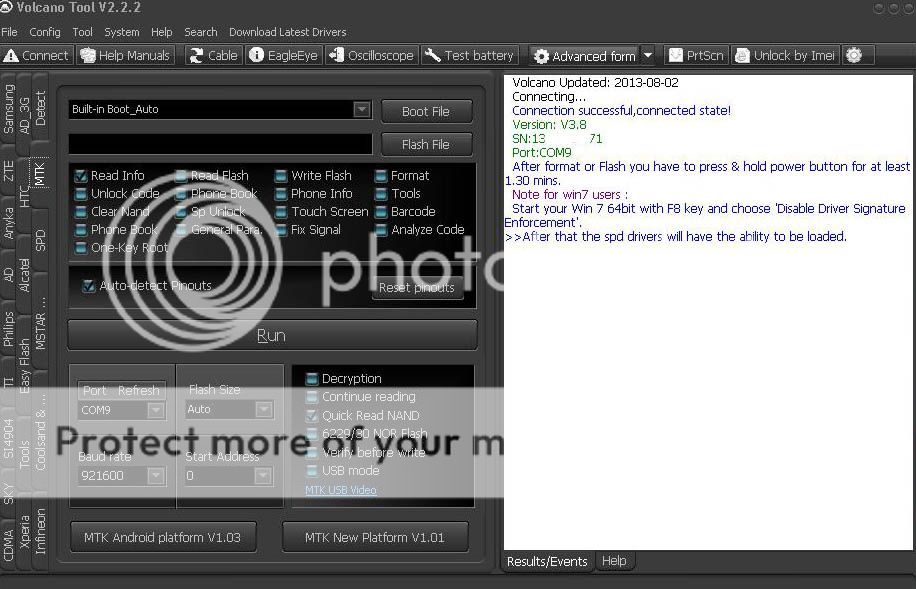Check the USB mode option
The height and width of the screenshot is (589, 916).
point(312,470)
